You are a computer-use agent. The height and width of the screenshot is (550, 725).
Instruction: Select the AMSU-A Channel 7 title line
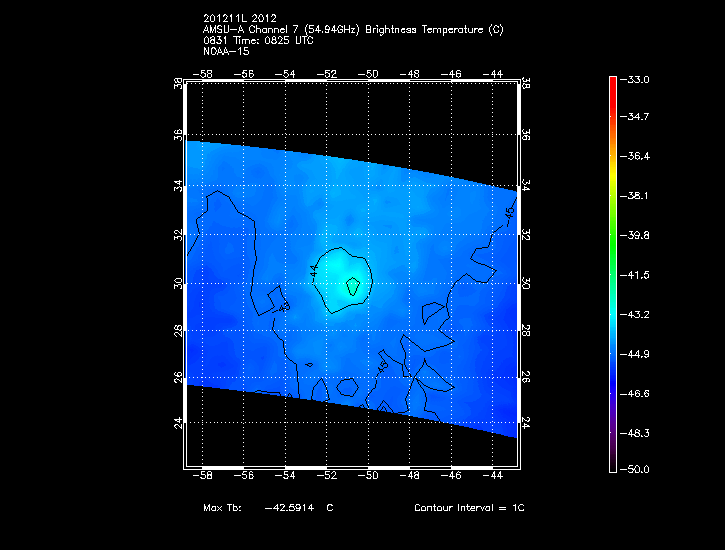[x=353, y=30]
